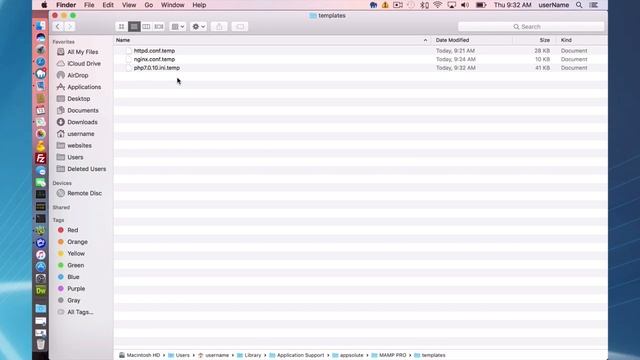
Task: Filter by the Yellow tag
Action: pyautogui.click(x=76, y=253)
